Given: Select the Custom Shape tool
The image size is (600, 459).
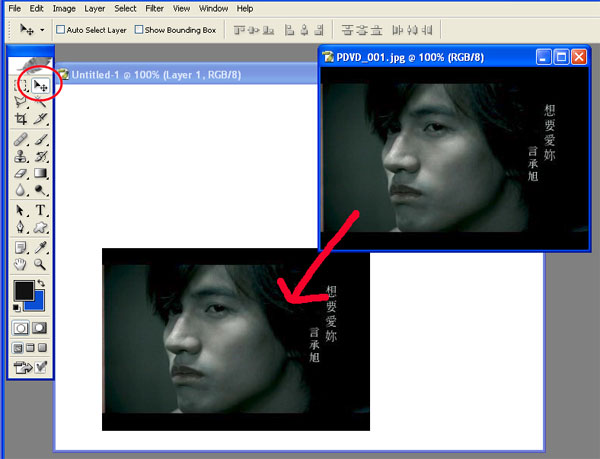Looking at the screenshot, I should 41,227.
